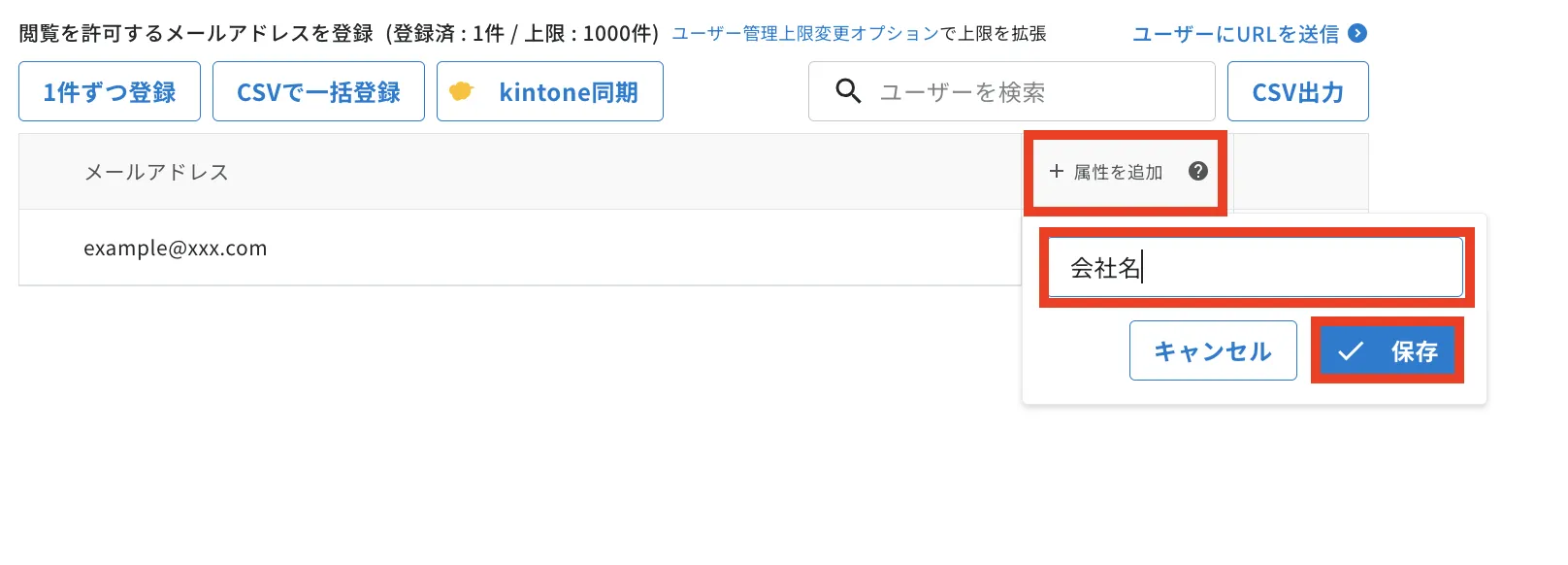Image resolution: width=1568 pixels, height=565 pixels.
Task: Click the checkmark icon on 保存 button
Action: pyautogui.click(x=1351, y=350)
